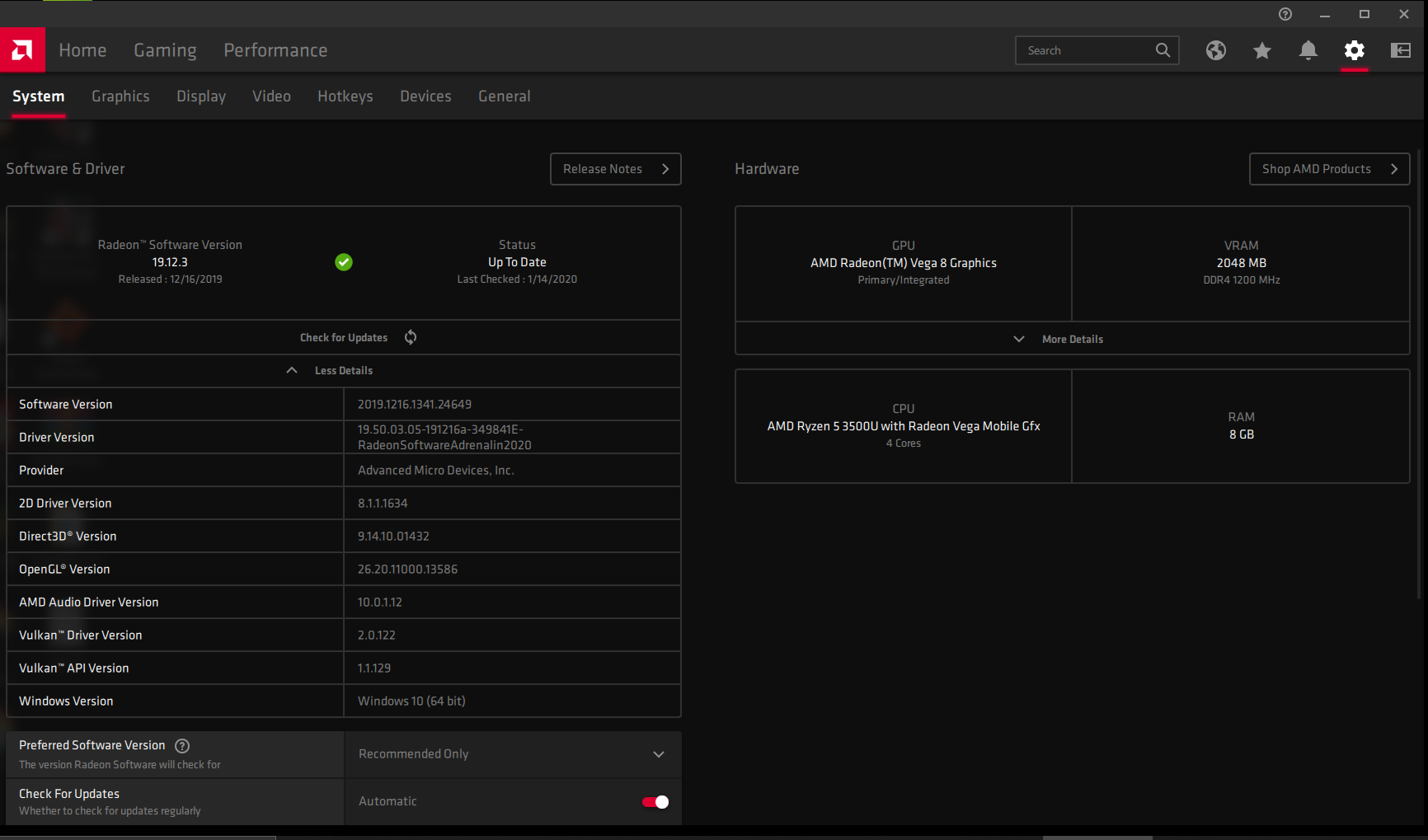The height and width of the screenshot is (840, 1428).
Task: Select OpenGL version value 26.20.11000.13586
Action: click(407, 570)
